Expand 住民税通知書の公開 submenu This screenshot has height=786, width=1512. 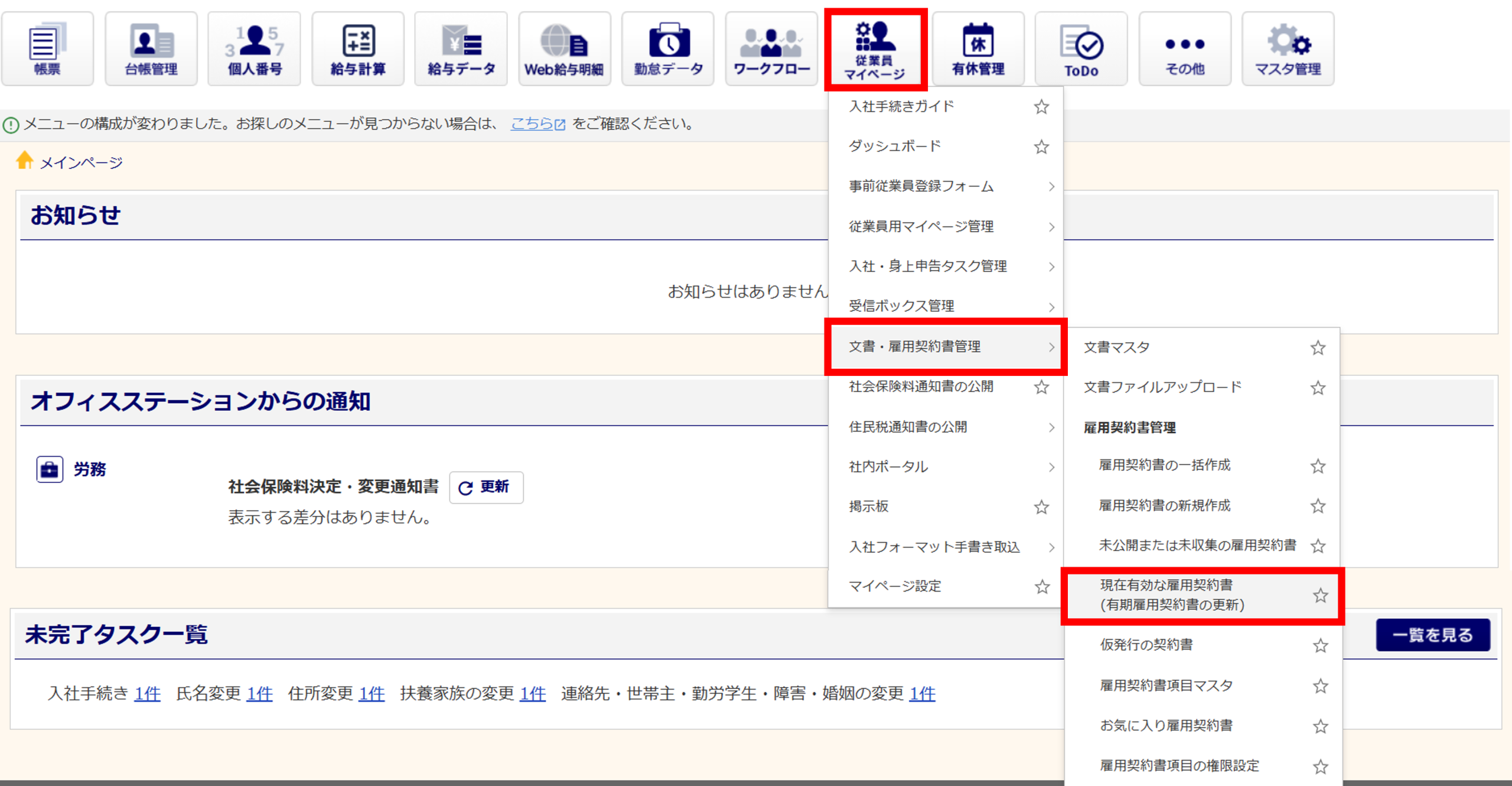[x=1051, y=427]
